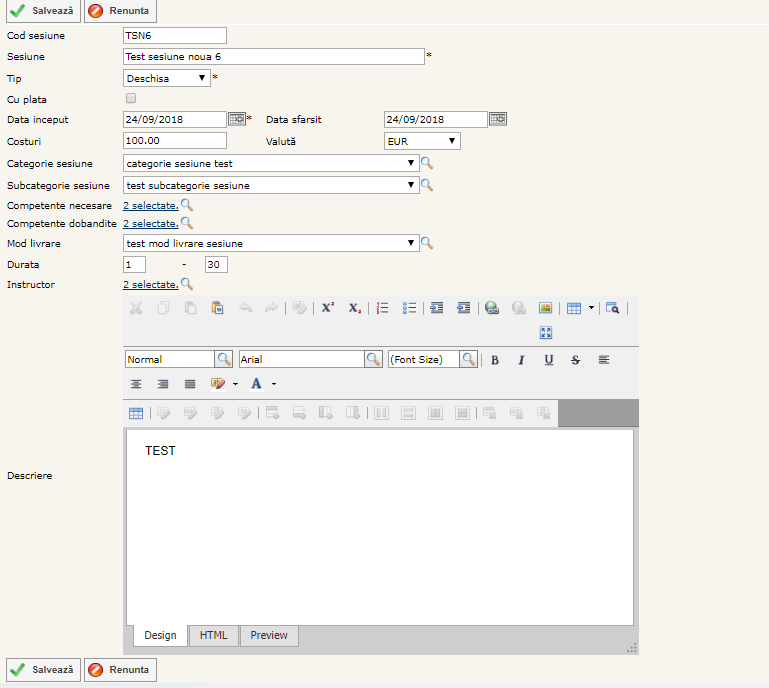
Task: Click the insert image icon
Action: point(545,308)
